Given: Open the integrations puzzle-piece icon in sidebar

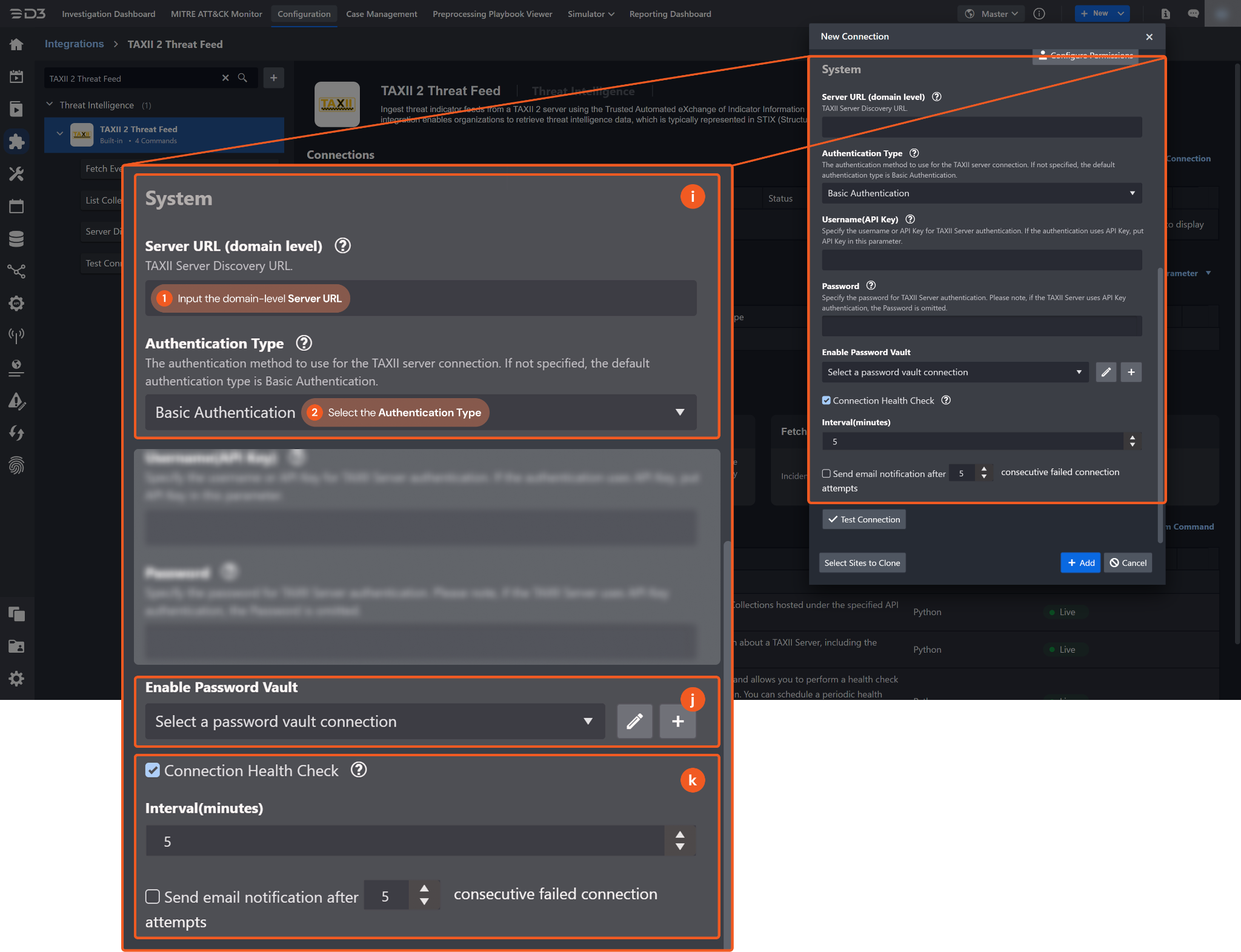Looking at the screenshot, I should 16,141.
